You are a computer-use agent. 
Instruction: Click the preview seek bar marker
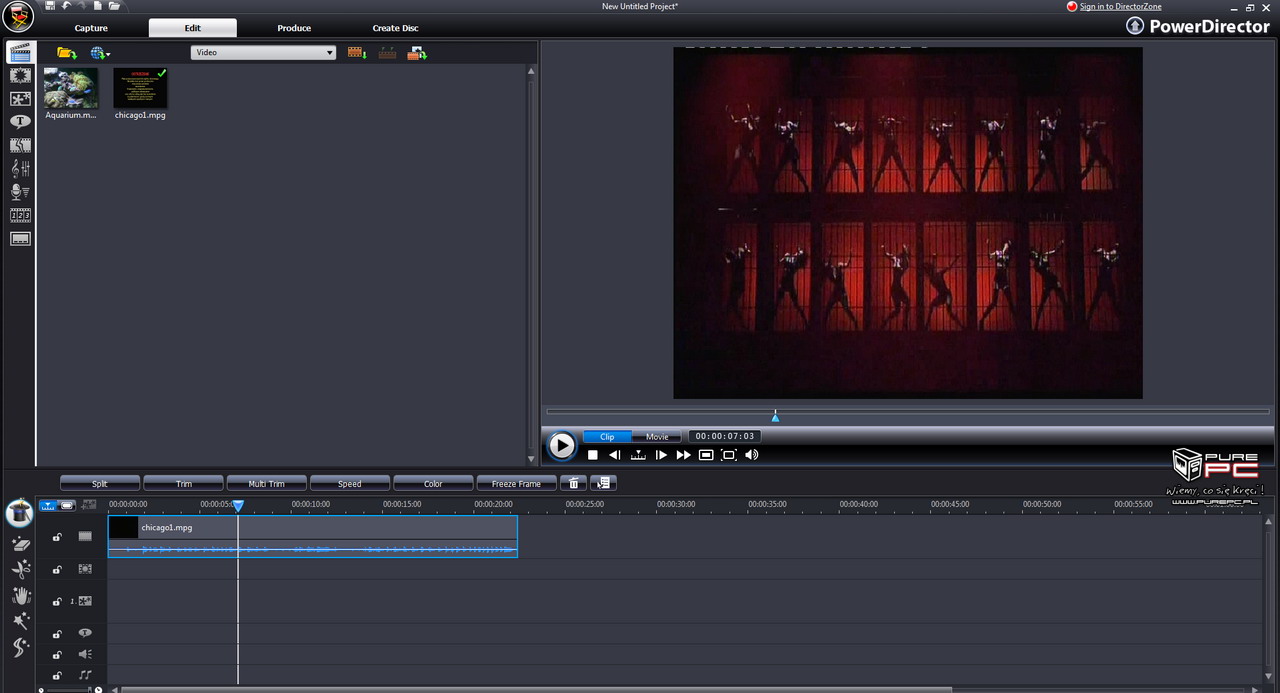(x=775, y=415)
